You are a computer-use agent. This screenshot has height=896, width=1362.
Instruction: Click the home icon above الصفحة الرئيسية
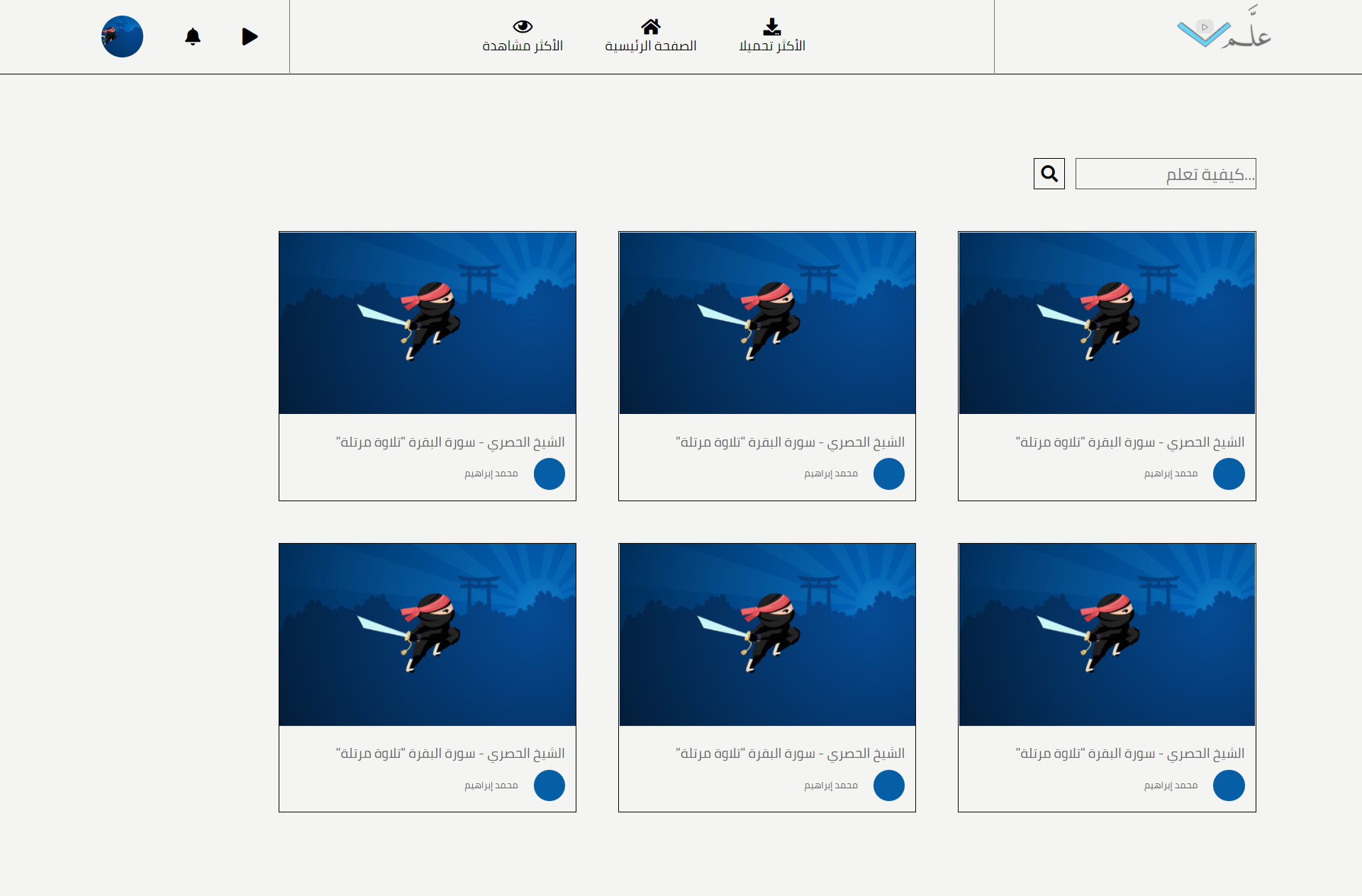652,26
